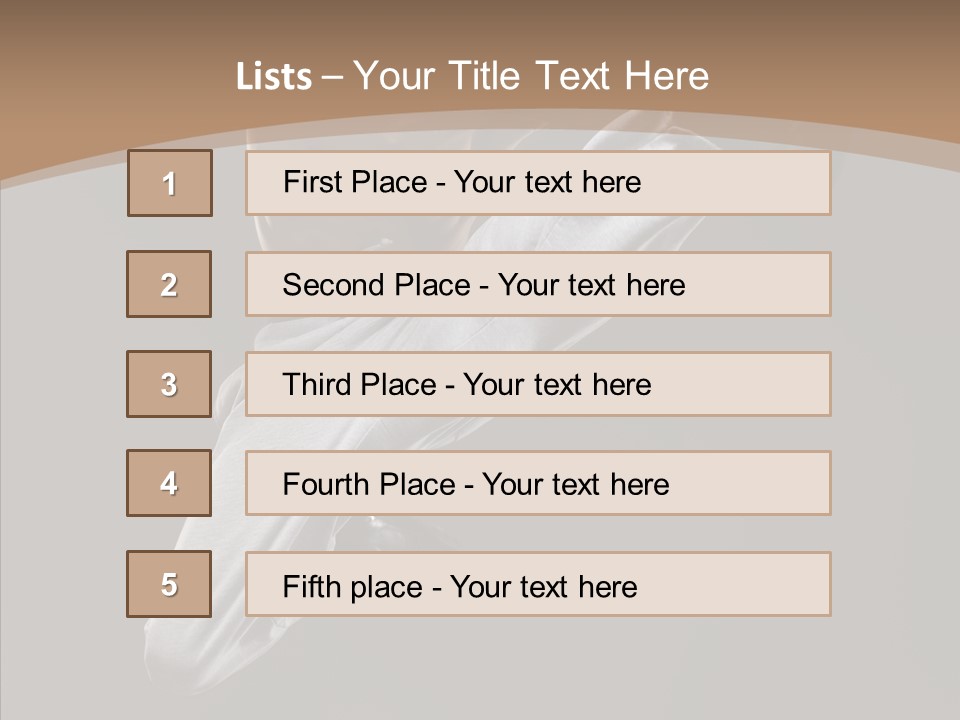Select the number 1 box
Viewport: 960px width, 720px height.
tap(170, 183)
